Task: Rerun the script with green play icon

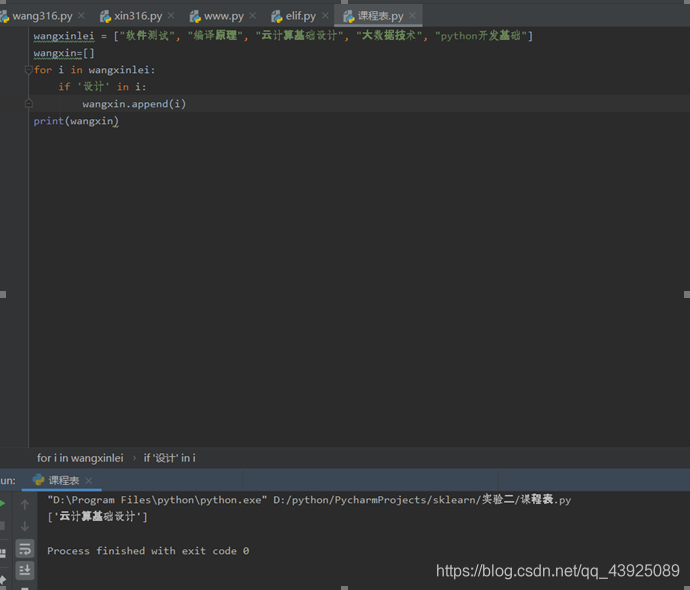Action: coord(2,504)
